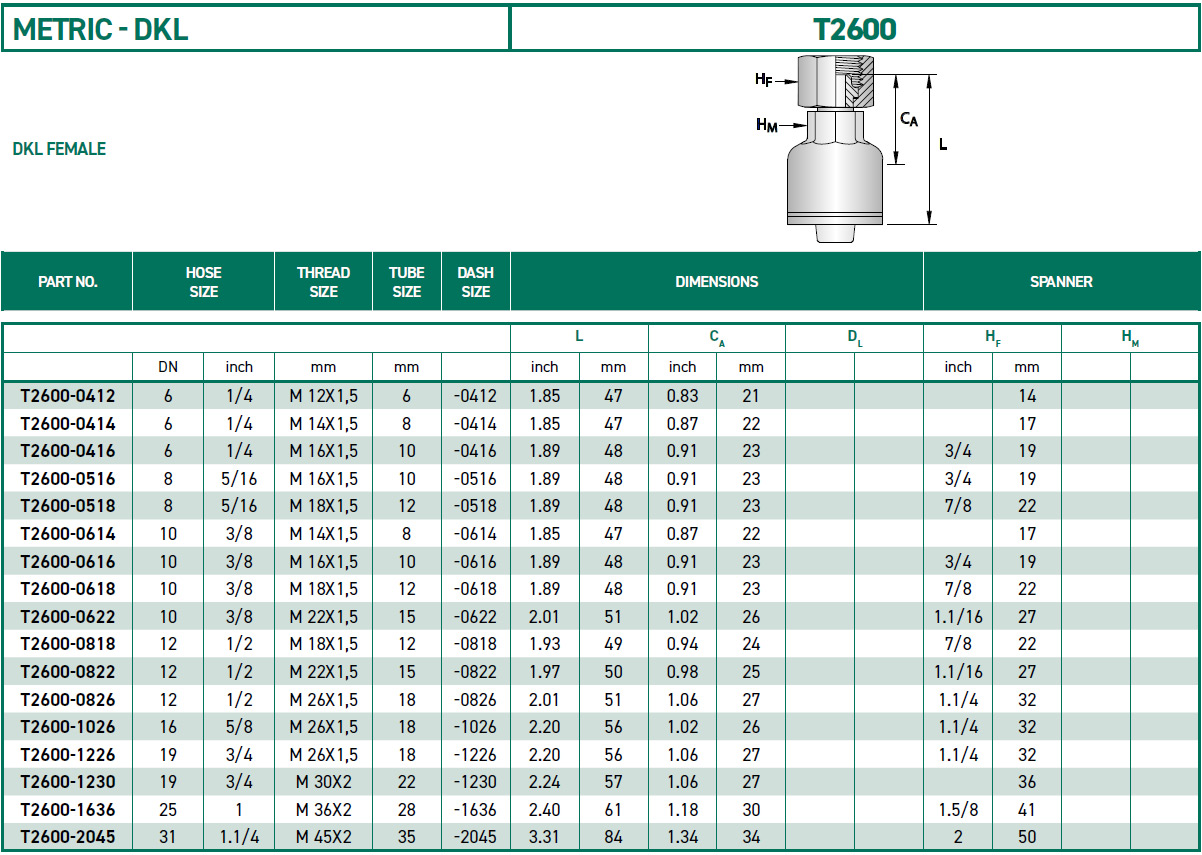Click the SPANNER header
Viewport: 1202px width, 855px height.
point(1061,282)
